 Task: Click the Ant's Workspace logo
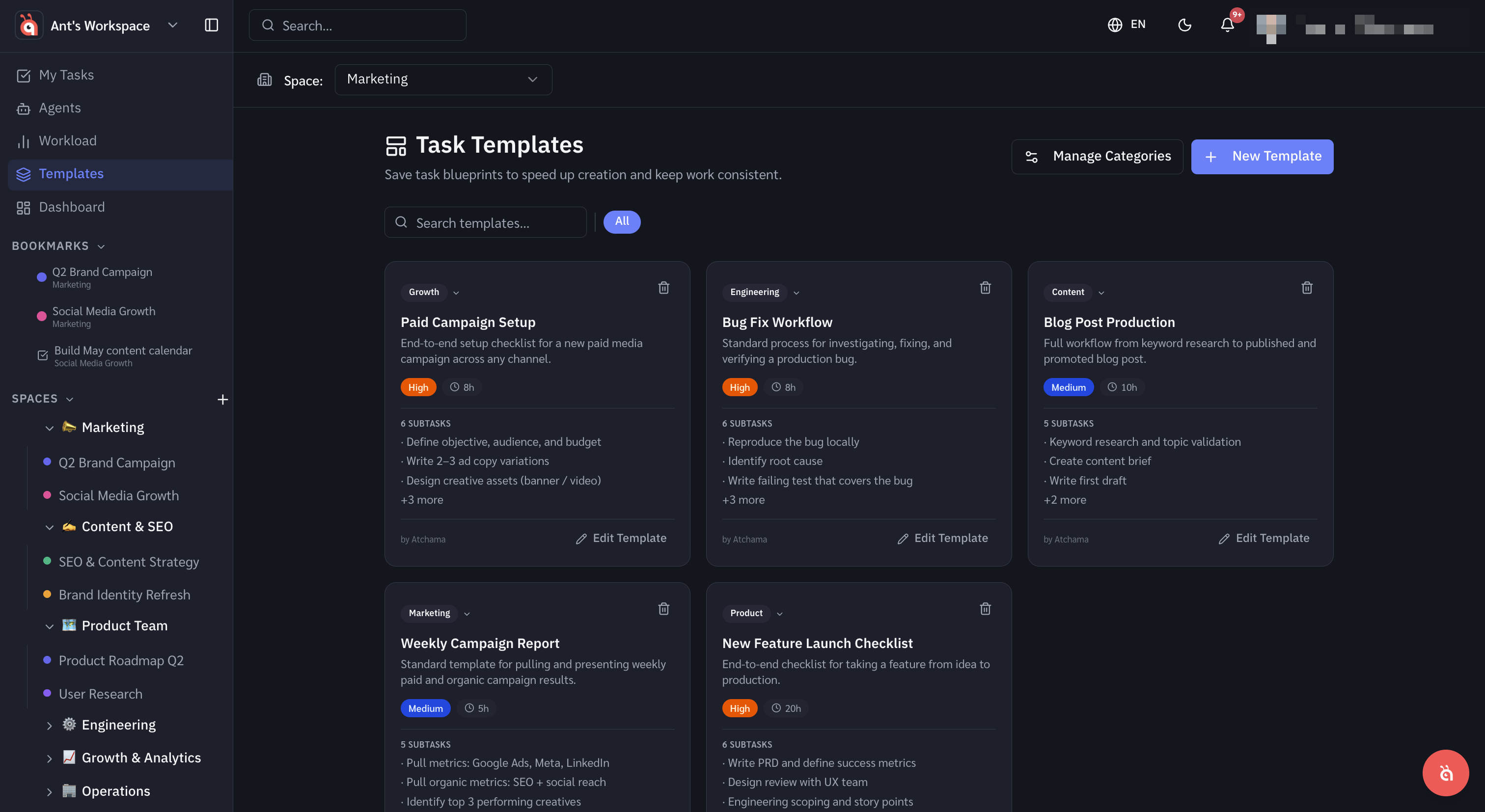click(x=29, y=26)
